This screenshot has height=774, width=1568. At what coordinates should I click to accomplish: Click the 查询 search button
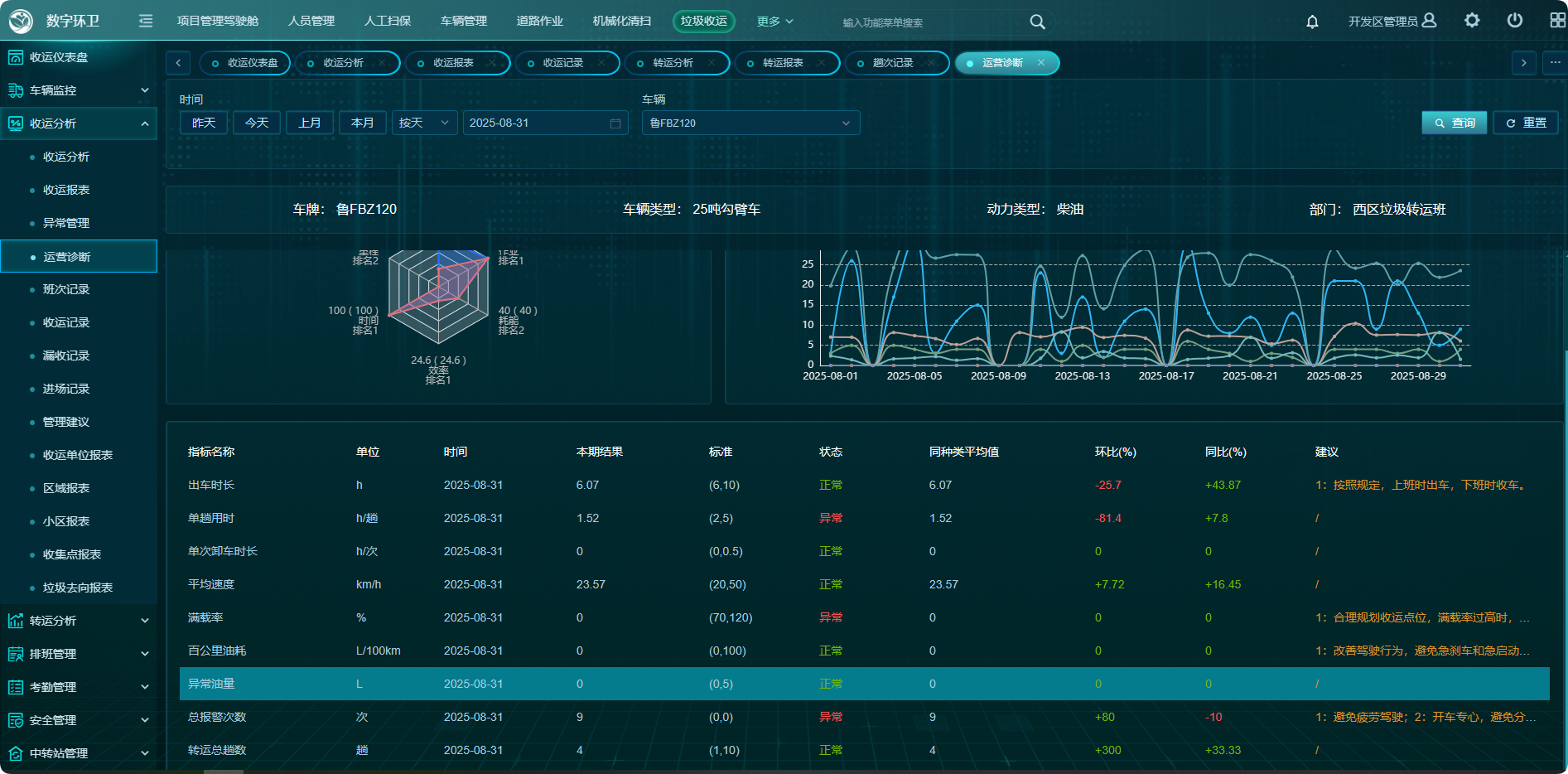(x=1455, y=123)
